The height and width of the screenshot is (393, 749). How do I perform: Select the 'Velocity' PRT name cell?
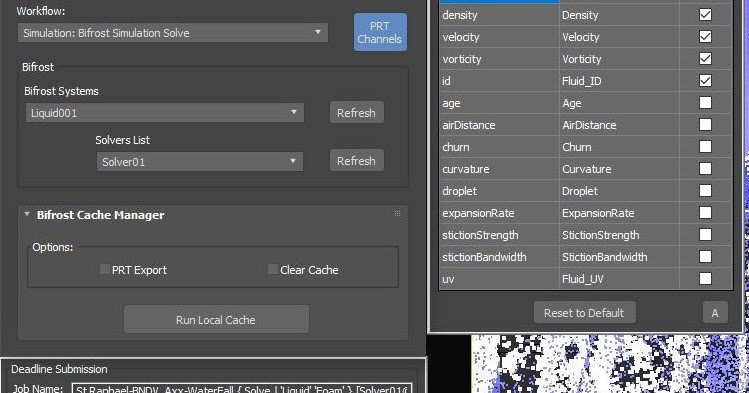(619, 37)
